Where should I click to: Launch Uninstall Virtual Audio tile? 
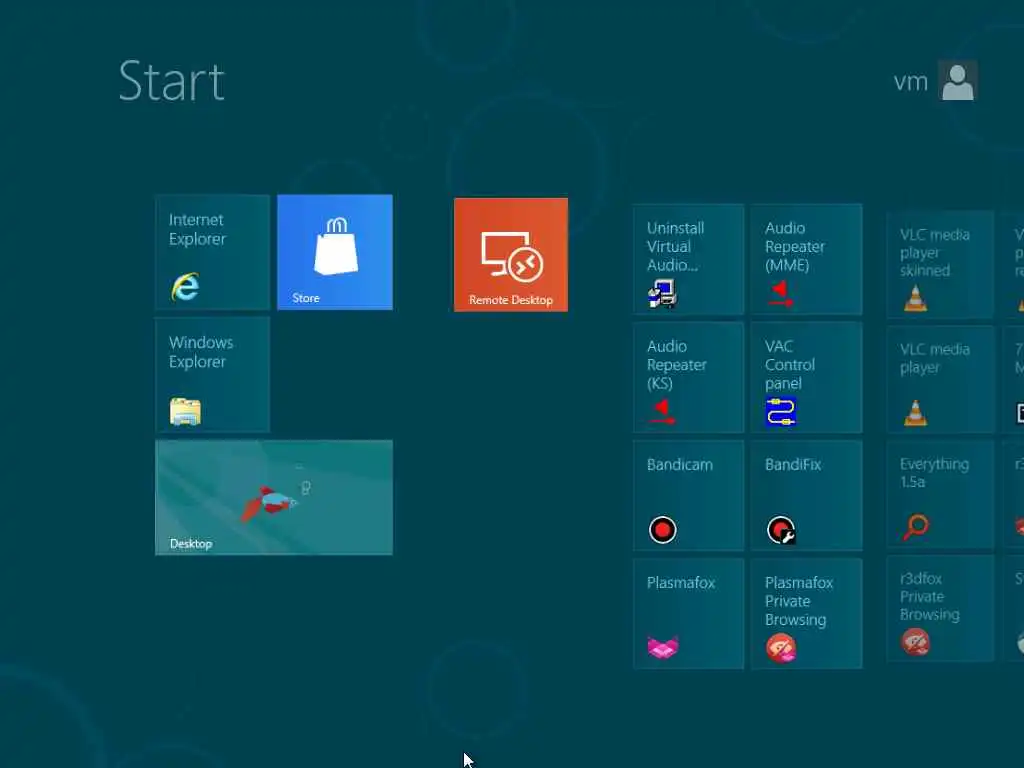coord(688,259)
